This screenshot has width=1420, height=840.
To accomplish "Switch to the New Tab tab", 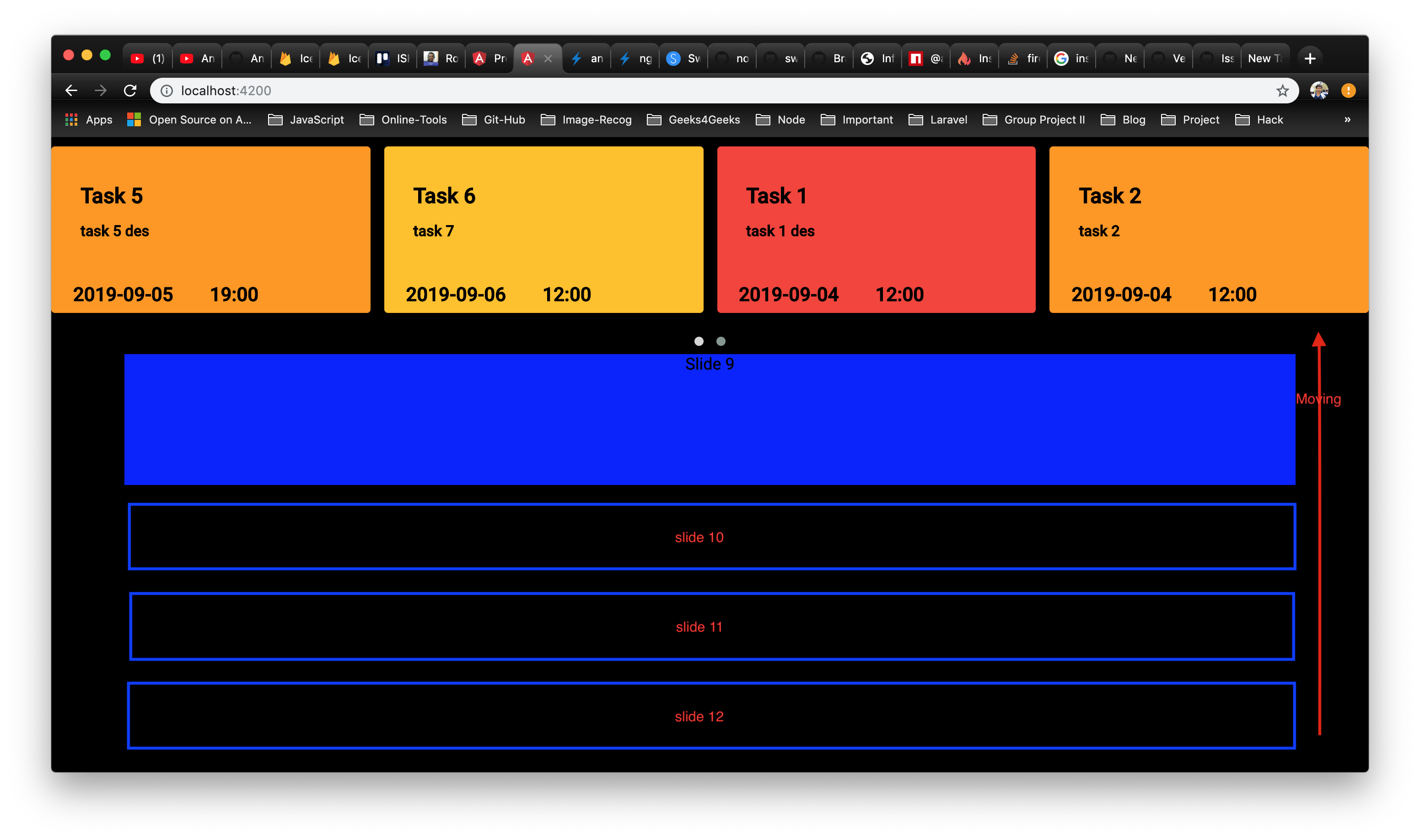I will 1264,58.
